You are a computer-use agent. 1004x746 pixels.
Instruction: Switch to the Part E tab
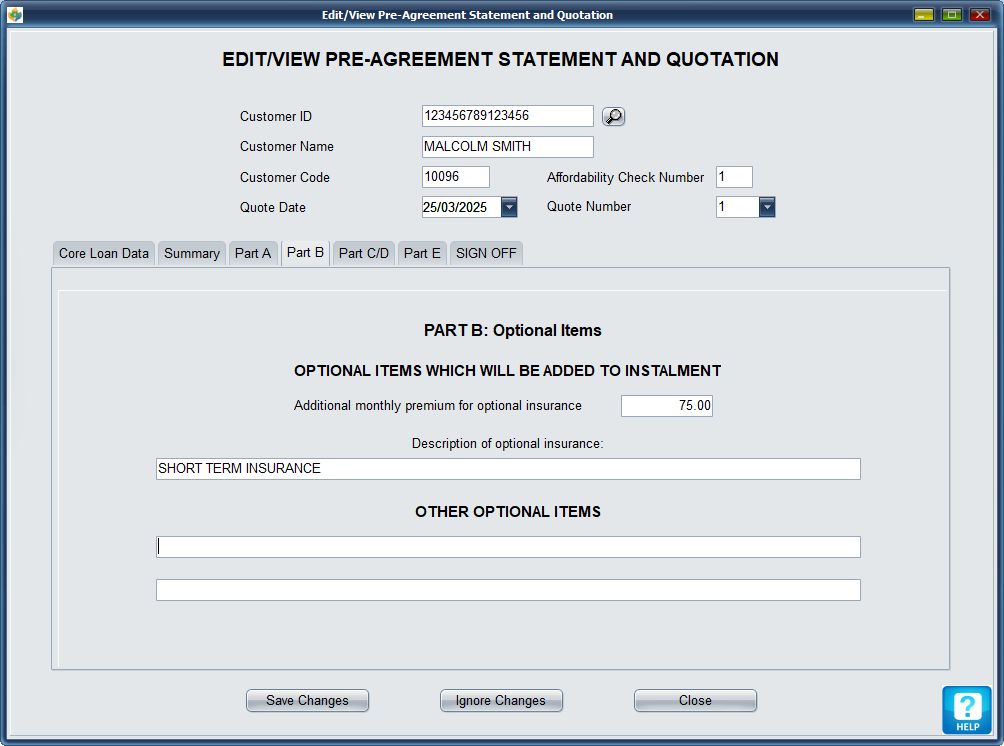pos(422,253)
